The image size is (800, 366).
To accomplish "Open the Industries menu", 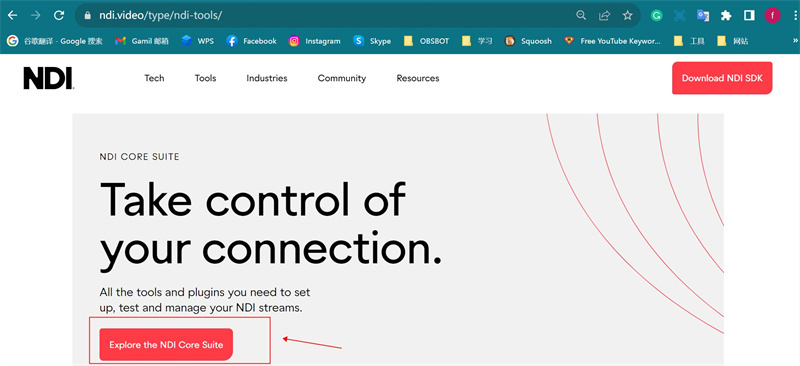I will (267, 78).
